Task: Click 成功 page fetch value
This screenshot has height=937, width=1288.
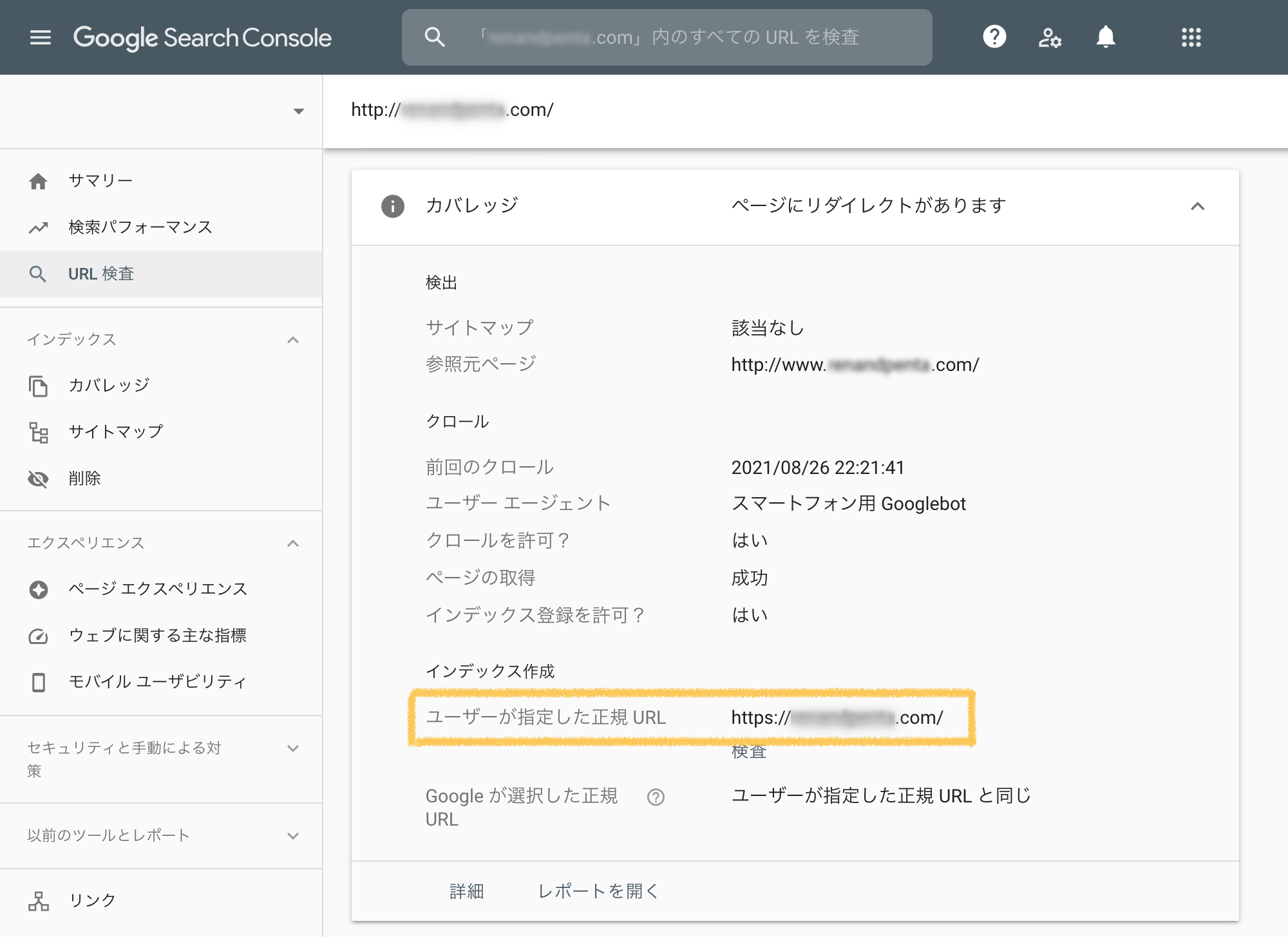Action: (x=749, y=578)
